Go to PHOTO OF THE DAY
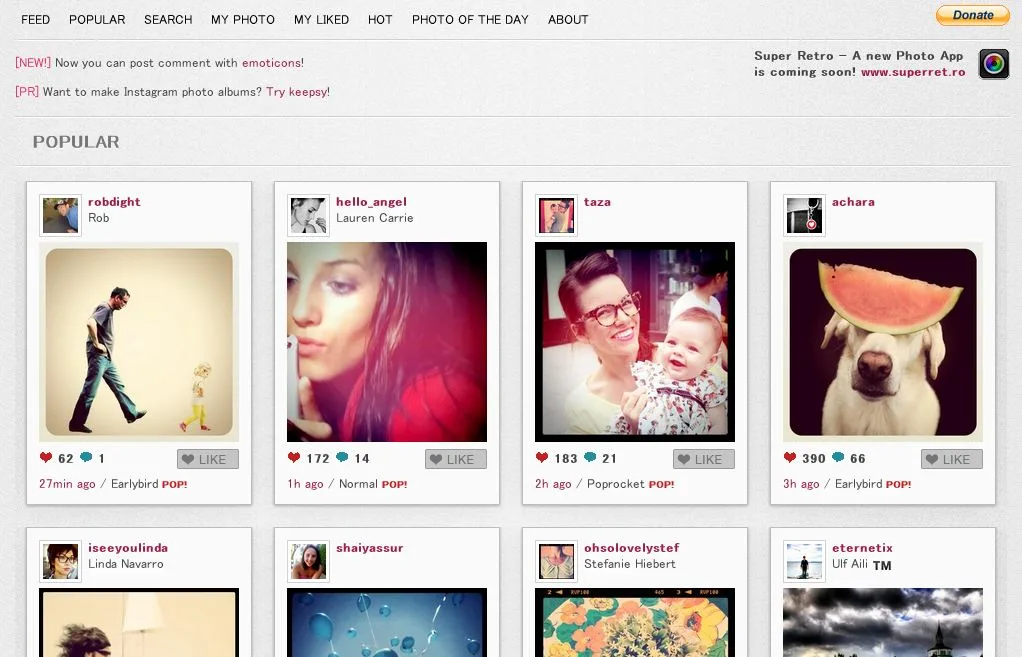This screenshot has height=657, width=1022. (470, 19)
